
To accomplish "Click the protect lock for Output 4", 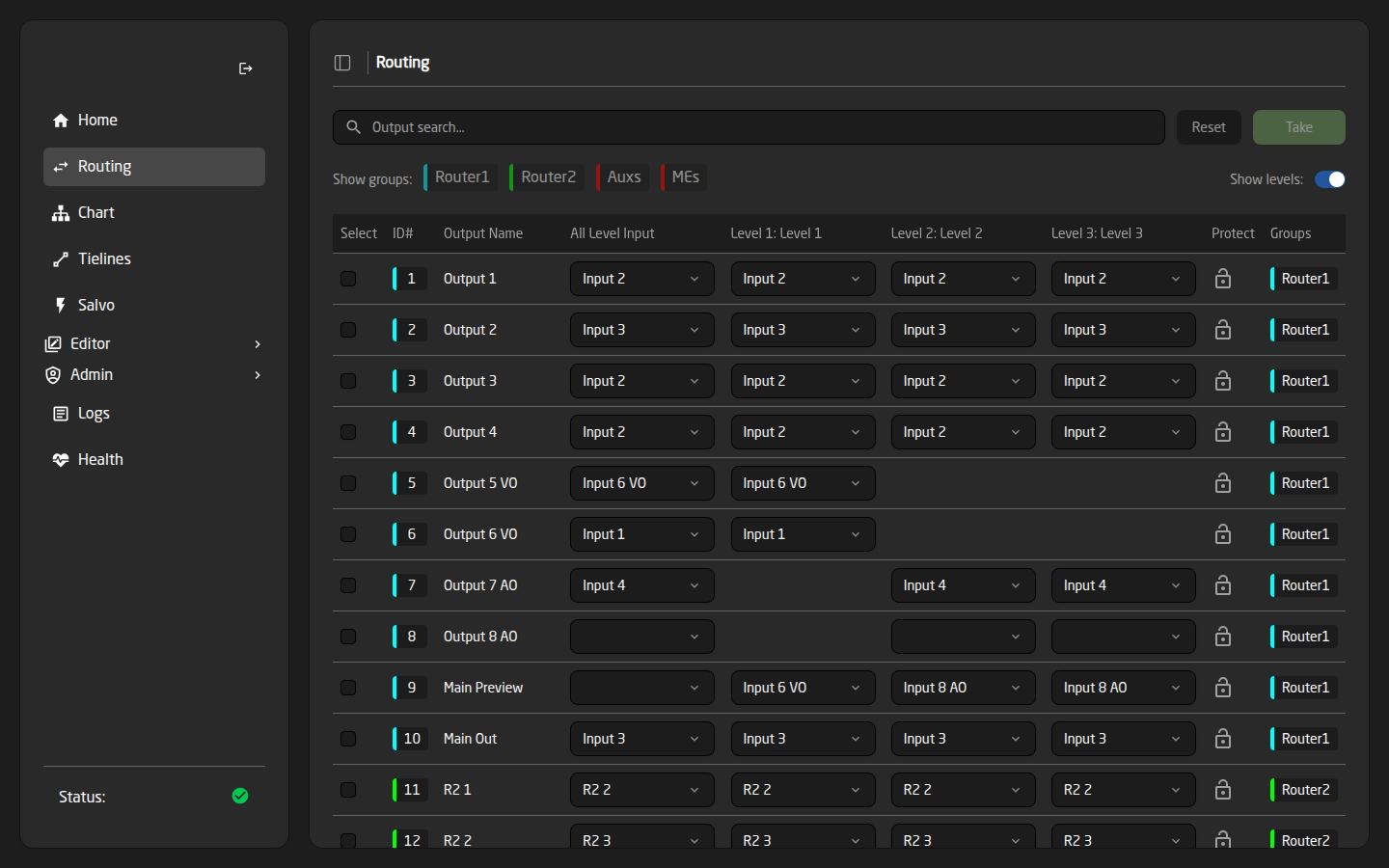I will (x=1223, y=432).
